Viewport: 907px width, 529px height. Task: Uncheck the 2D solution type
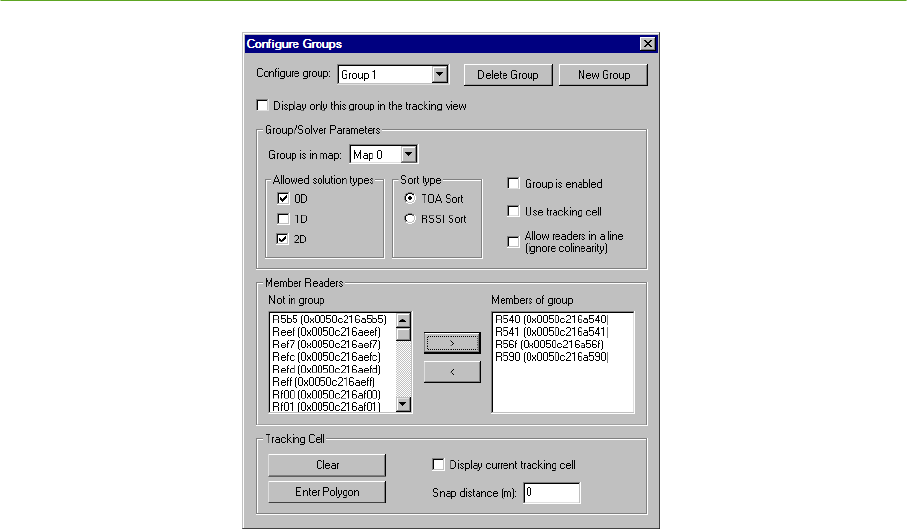click(x=282, y=239)
